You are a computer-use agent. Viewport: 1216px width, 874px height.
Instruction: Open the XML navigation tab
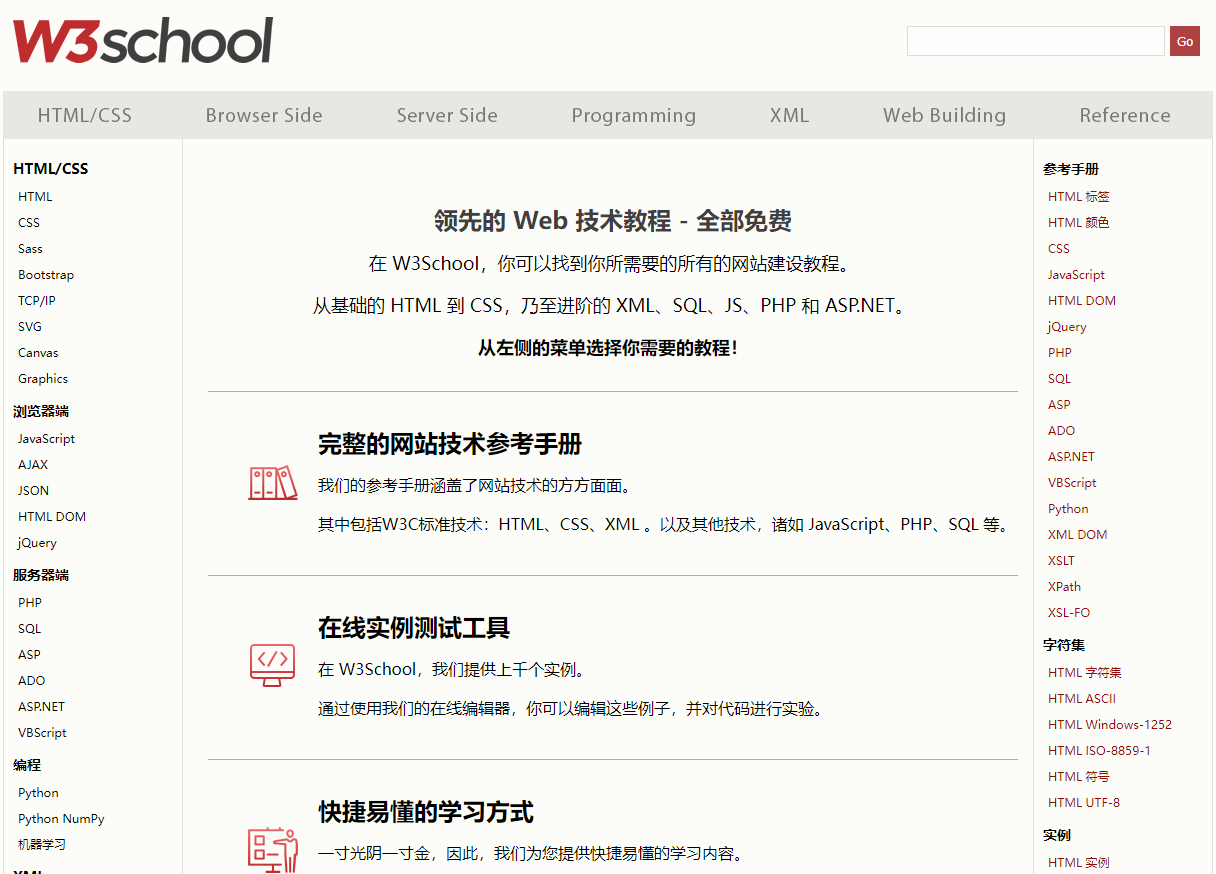coord(789,115)
